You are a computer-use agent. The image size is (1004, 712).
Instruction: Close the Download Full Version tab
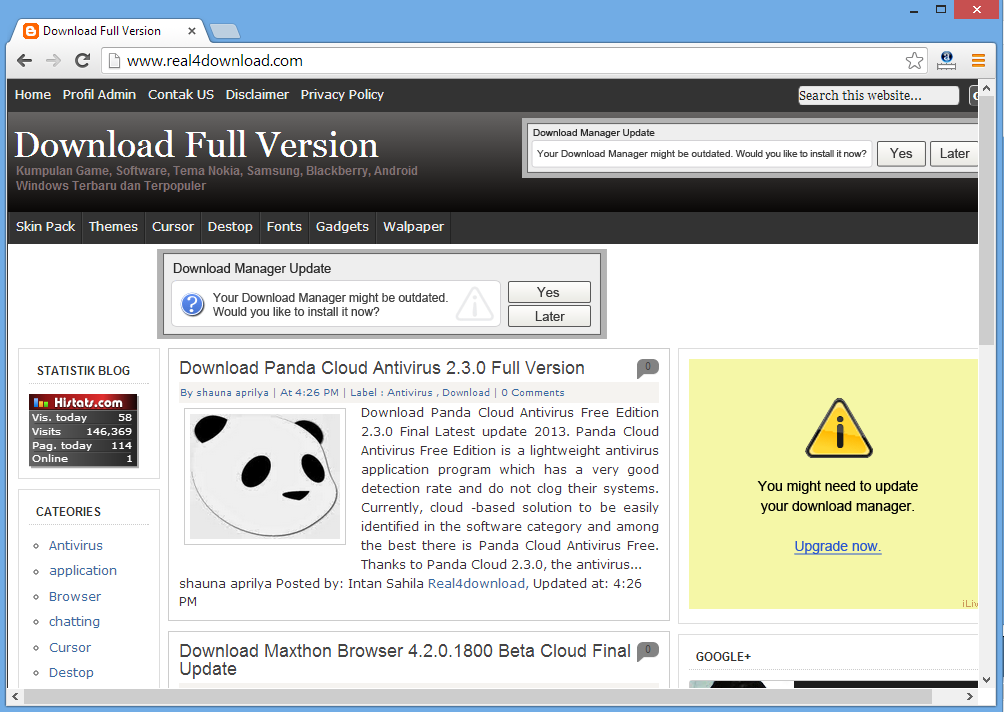coord(191,31)
